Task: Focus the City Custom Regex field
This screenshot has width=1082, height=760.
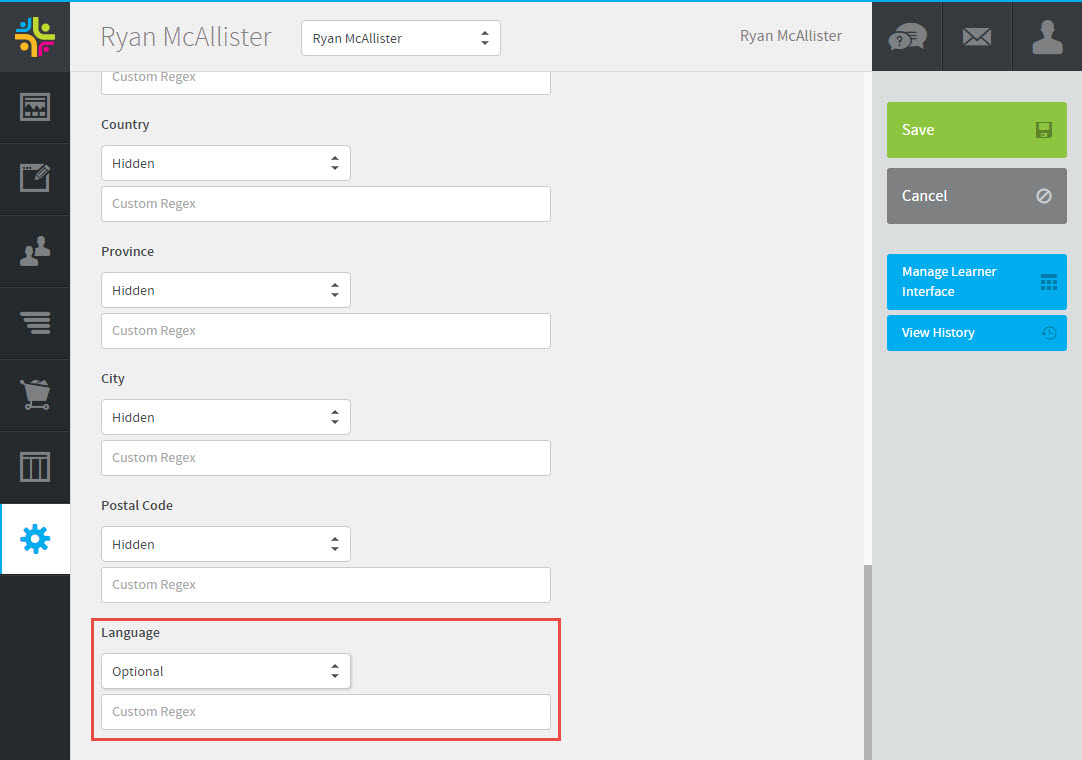Action: pyautogui.click(x=326, y=458)
